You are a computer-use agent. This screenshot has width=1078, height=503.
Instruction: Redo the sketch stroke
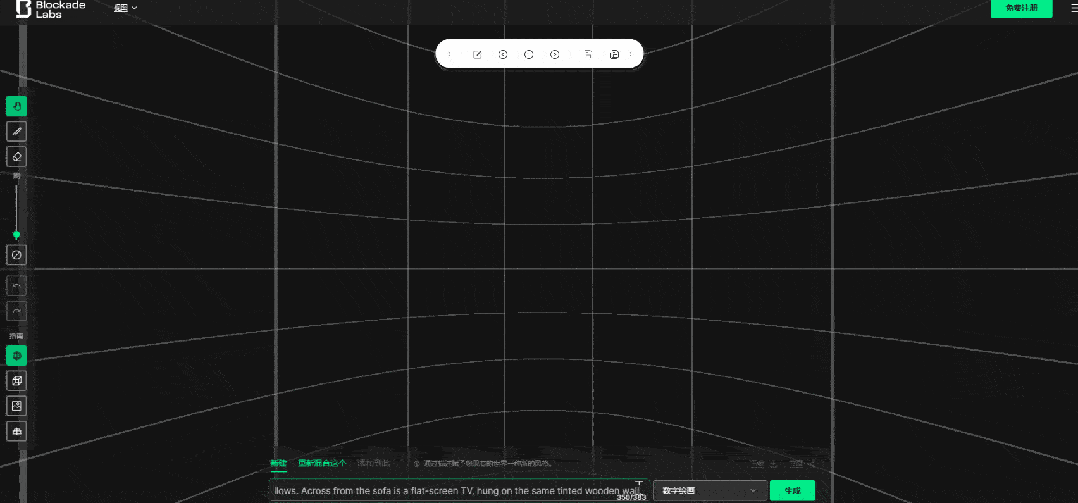coord(16,311)
